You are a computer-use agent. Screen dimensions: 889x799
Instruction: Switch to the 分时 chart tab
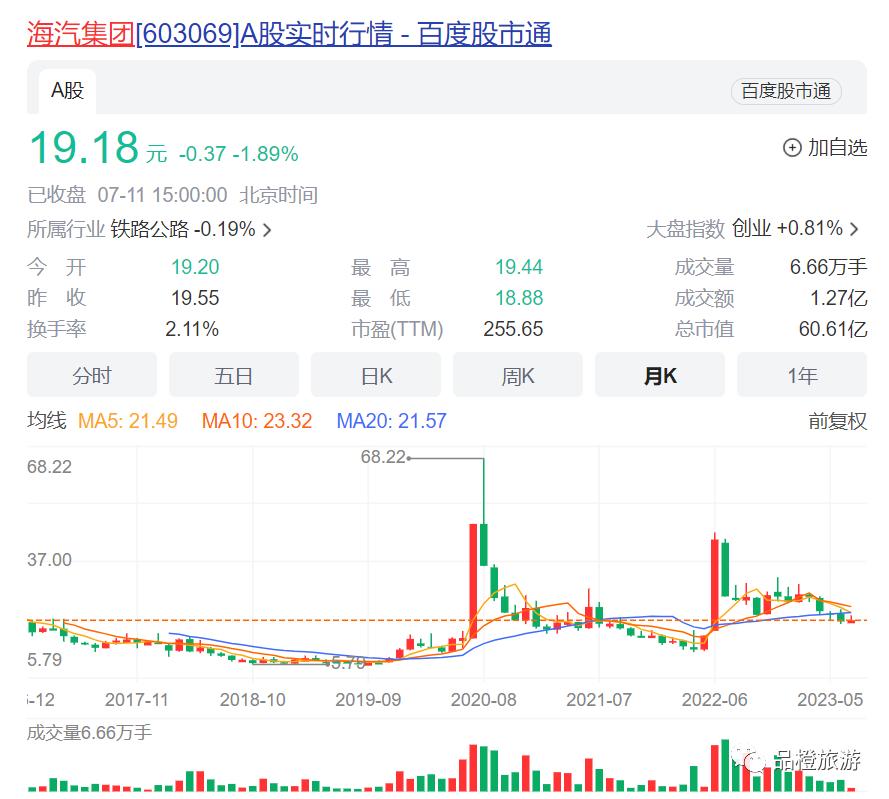pos(92,375)
